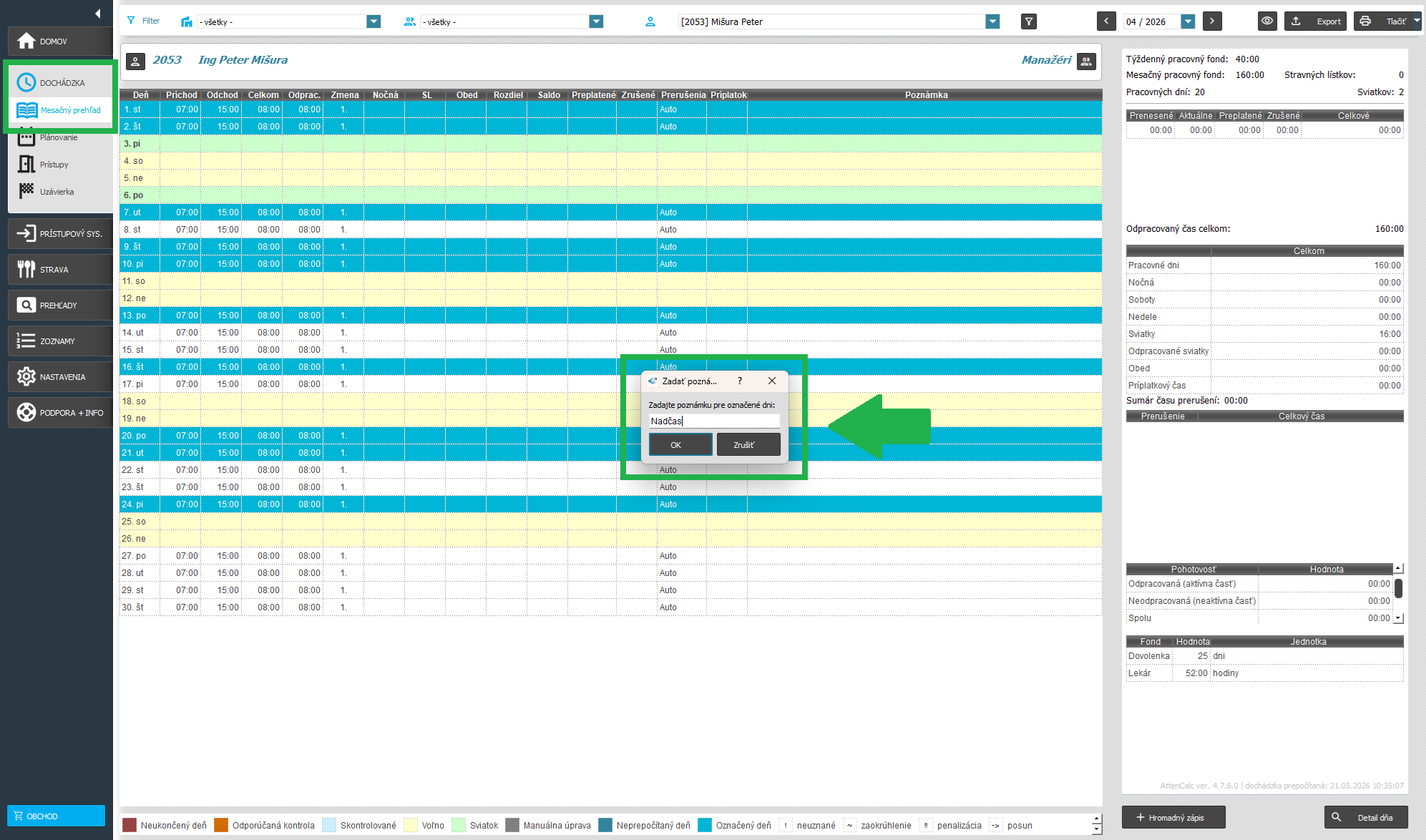
Task: Click the posun arrow legend icon
Action: pyautogui.click(x=996, y=825)
